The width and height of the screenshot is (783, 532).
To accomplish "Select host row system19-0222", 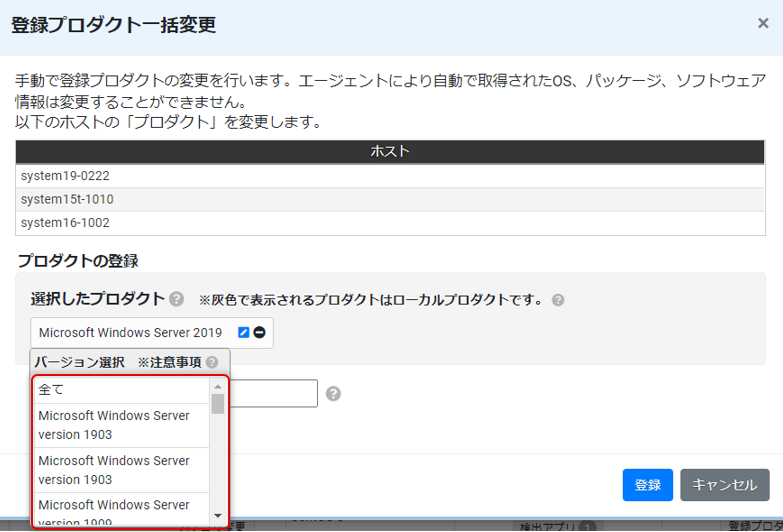I will point(390,176).
